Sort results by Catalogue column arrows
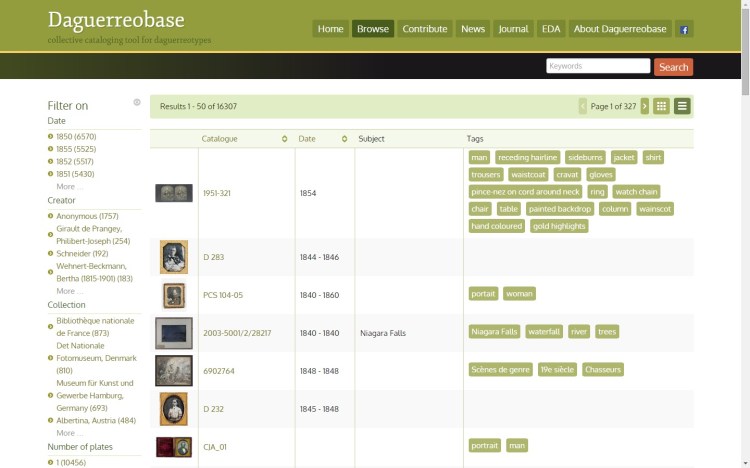Viewport: 750px width, 468px height. coord(285,139)
